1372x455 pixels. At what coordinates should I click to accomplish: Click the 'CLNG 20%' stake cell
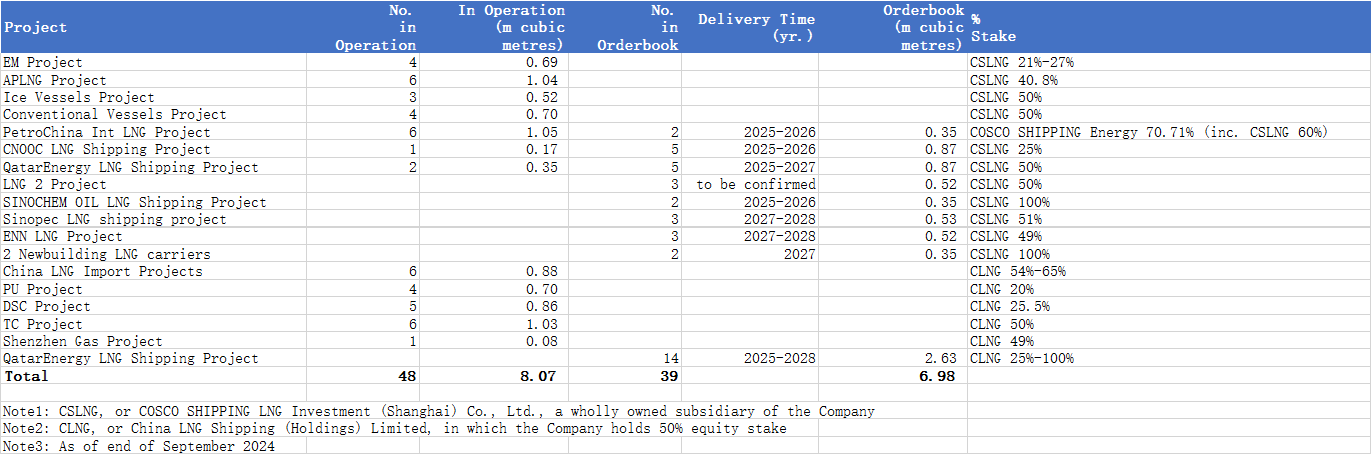click(1168, 289)
